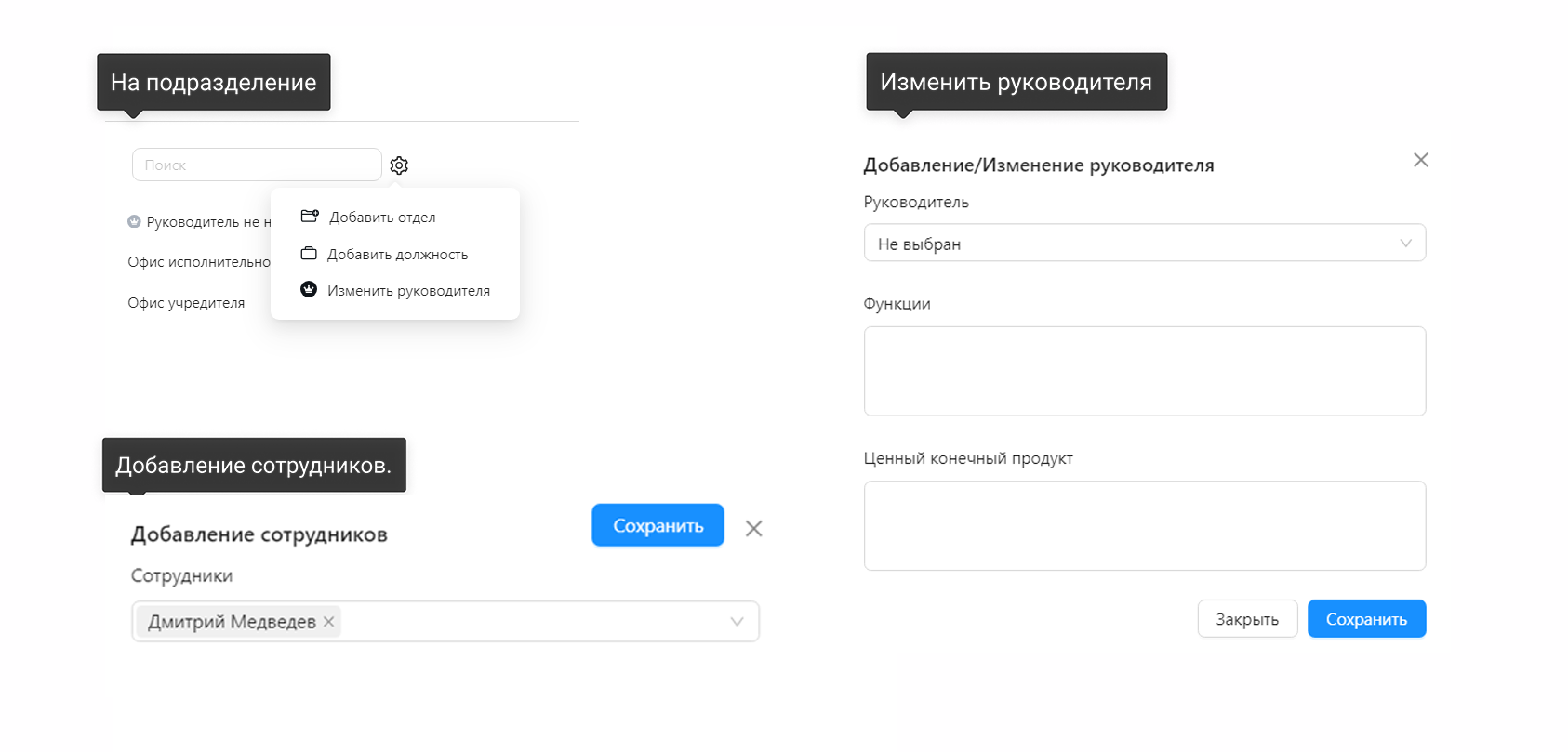Close the Добавление сотрудников panel
The image size is (1568, 752).
point(754,528)
